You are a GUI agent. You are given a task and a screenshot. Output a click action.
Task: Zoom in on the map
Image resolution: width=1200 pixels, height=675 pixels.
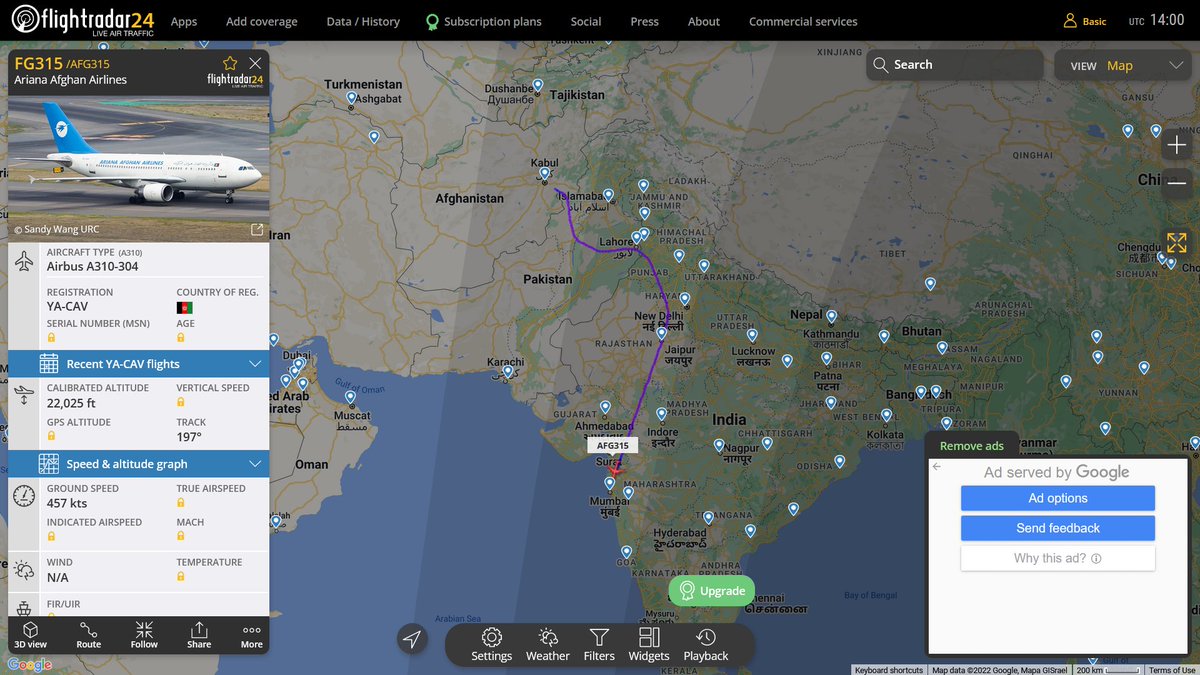click(1177, 146)
